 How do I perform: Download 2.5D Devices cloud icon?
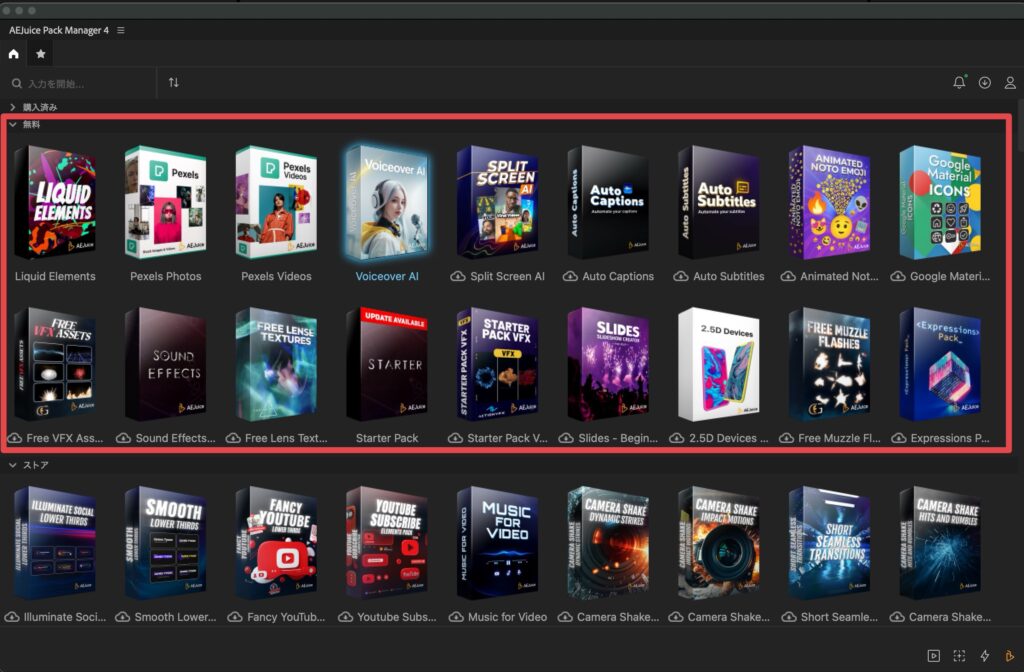tap(677, 438)
